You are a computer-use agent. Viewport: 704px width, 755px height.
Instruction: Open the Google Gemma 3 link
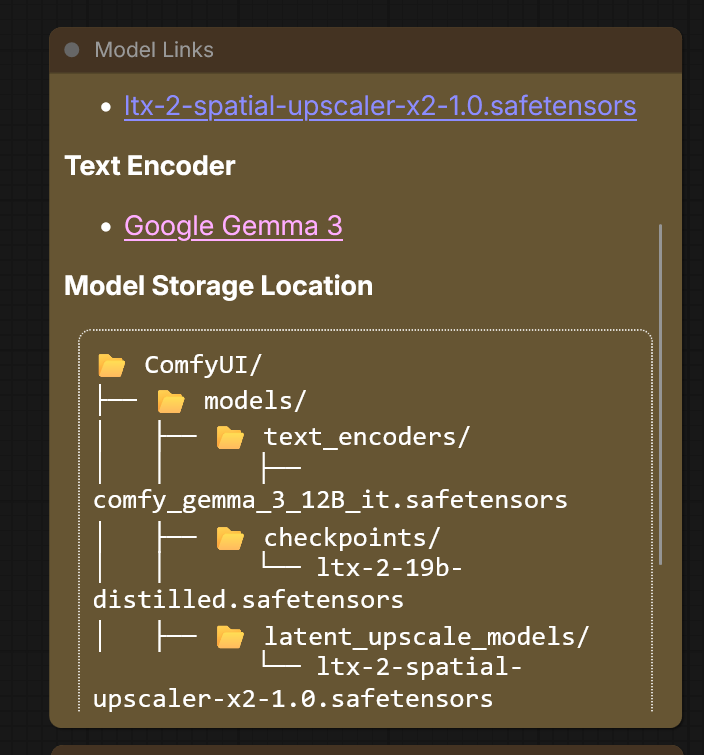(x=233, y=226)
